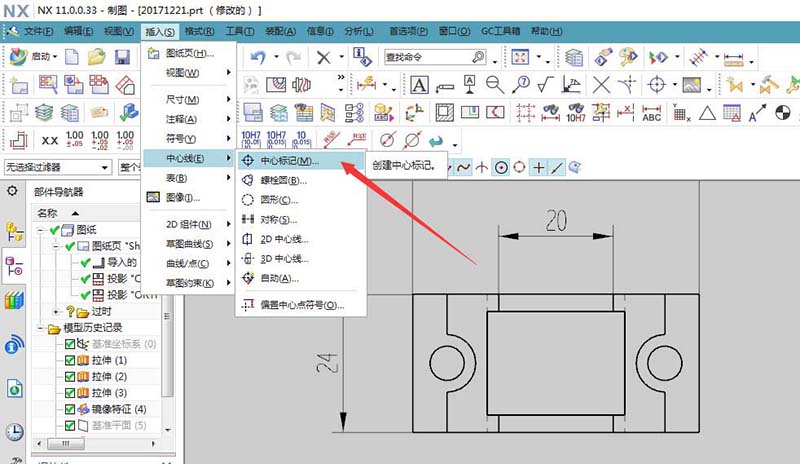Collapse the 图纸 tree node
800x464 pixels.
[x=40, y=230]
